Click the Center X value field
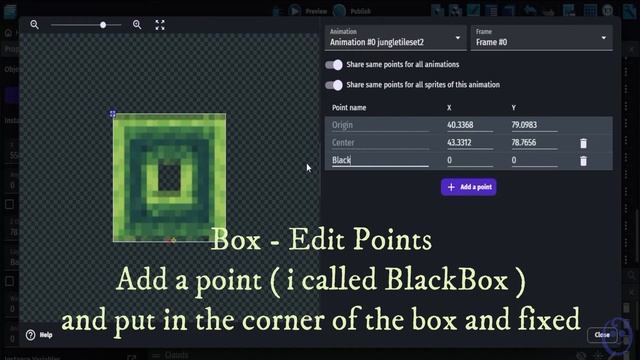 tap(469, 143)
